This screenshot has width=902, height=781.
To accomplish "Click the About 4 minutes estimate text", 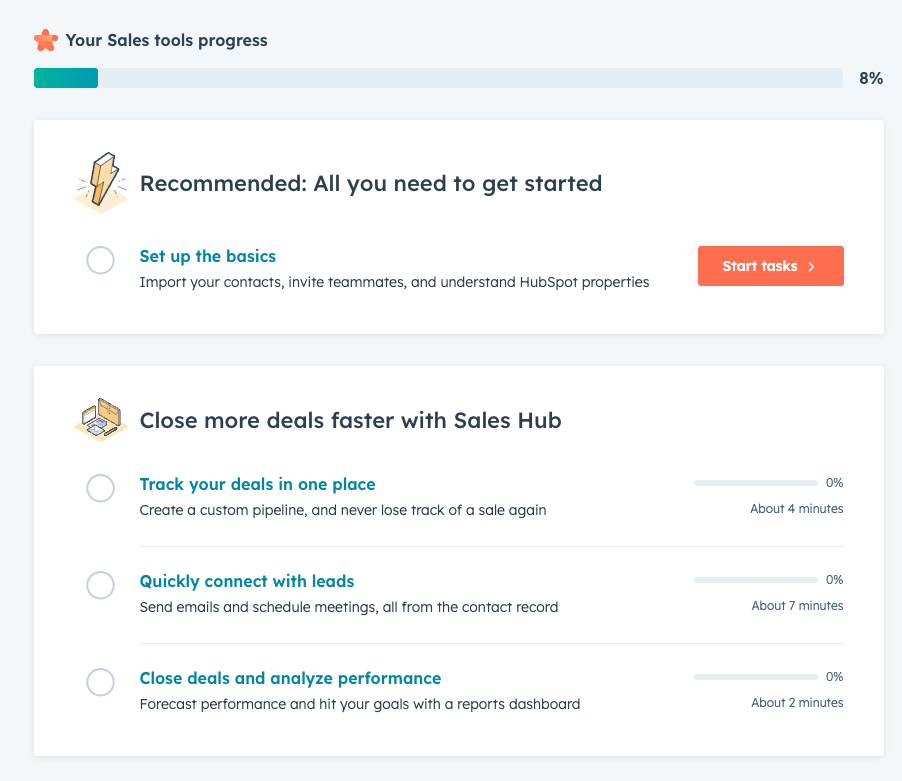I will (797, 509).
